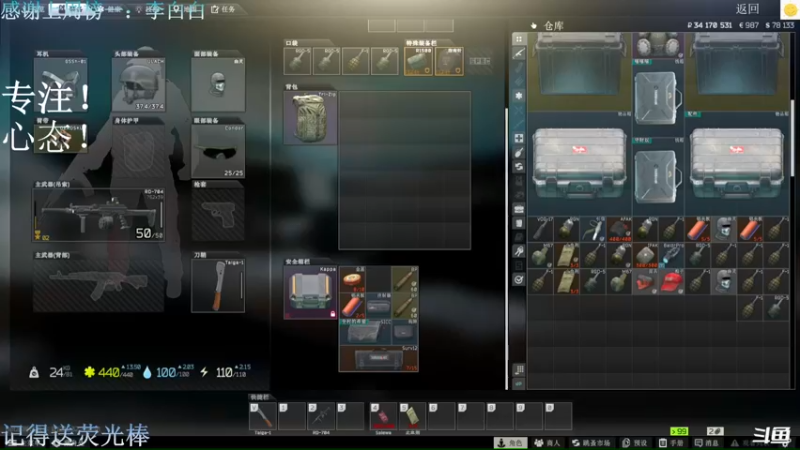The image size is (800, 450).
Task: Open the left items case with red label
Action: (x=579, y=163)
